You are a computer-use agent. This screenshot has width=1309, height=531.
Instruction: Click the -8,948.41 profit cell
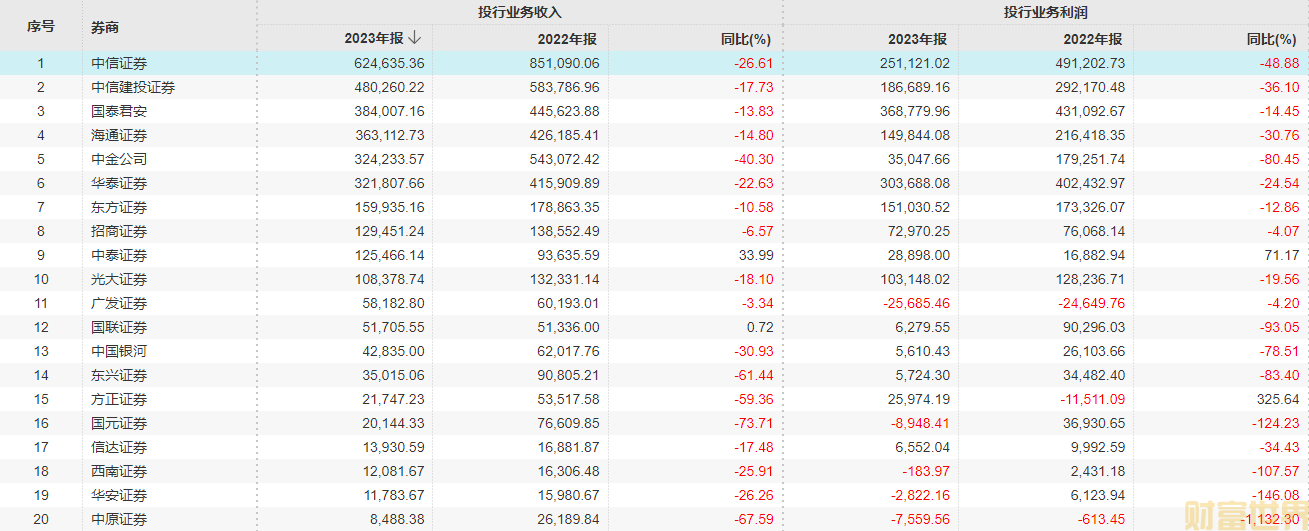click(921, 423)
